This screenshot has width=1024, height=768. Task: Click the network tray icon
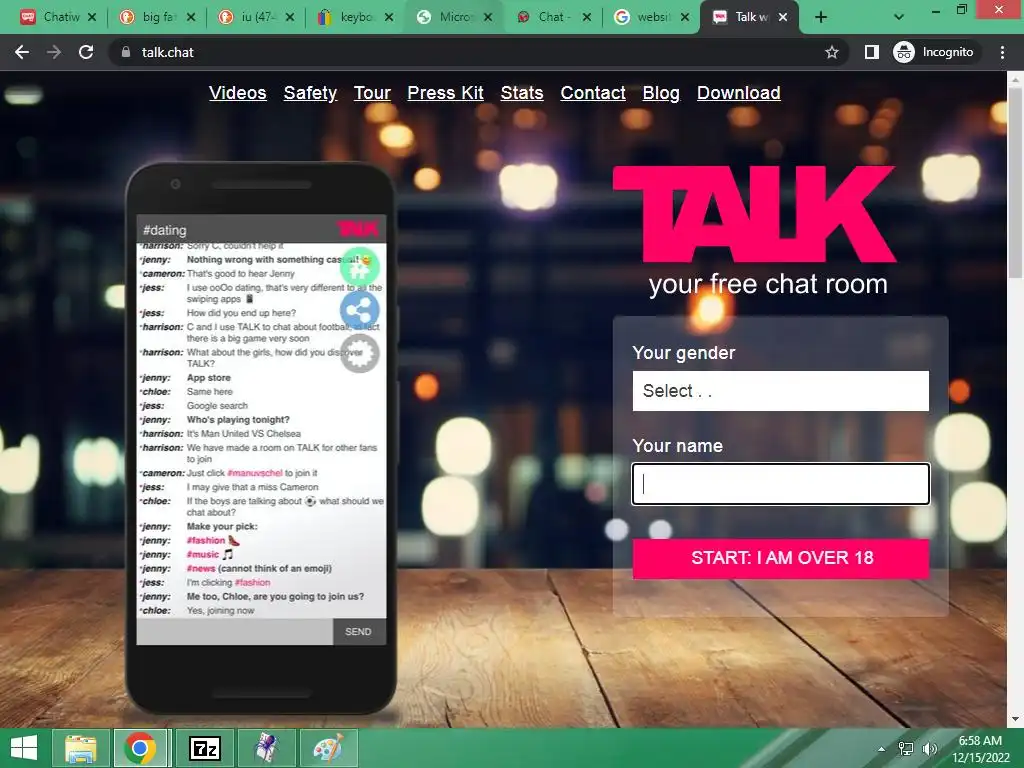coord(906,749)
